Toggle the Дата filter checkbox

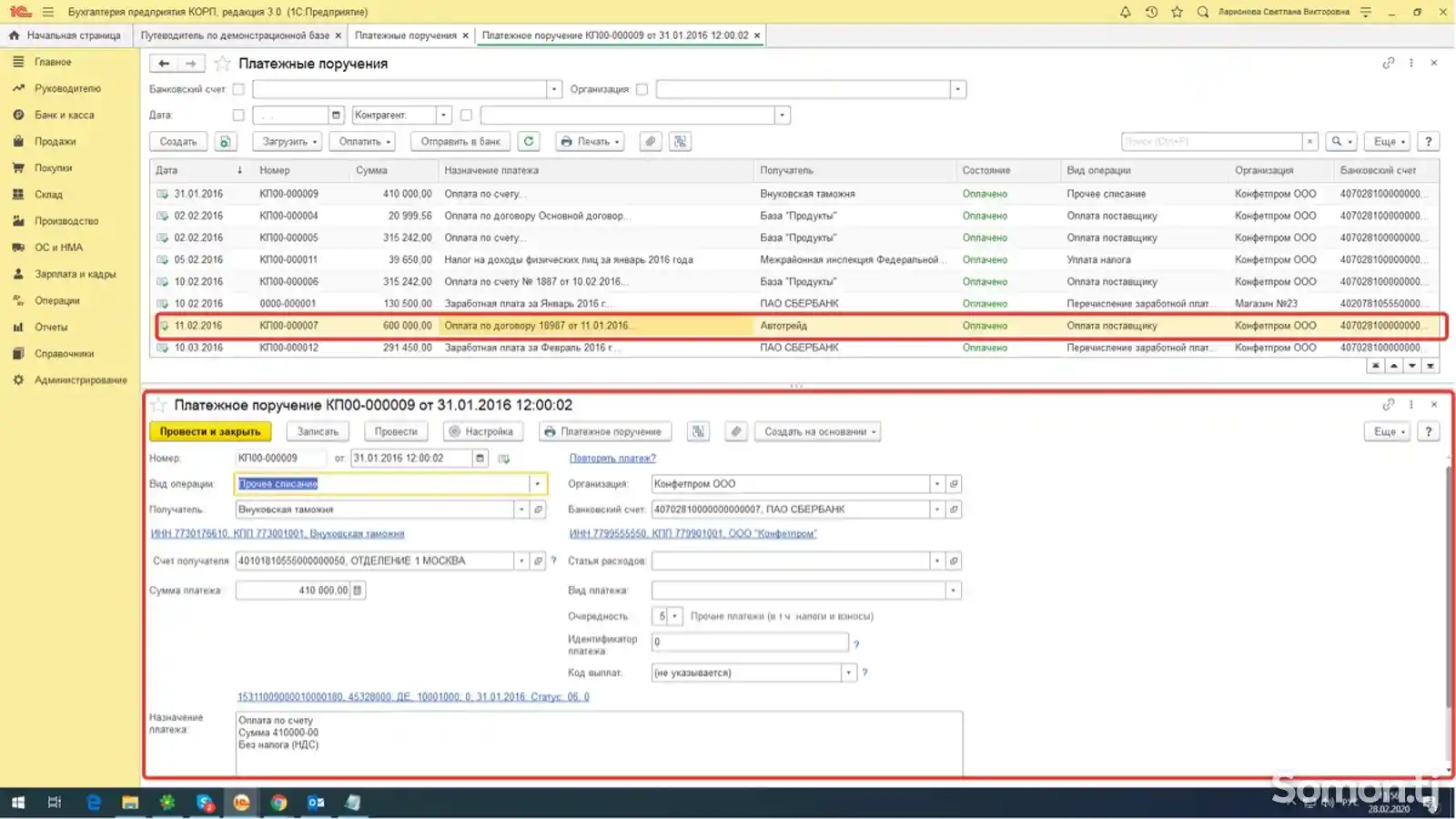(238, 115)
